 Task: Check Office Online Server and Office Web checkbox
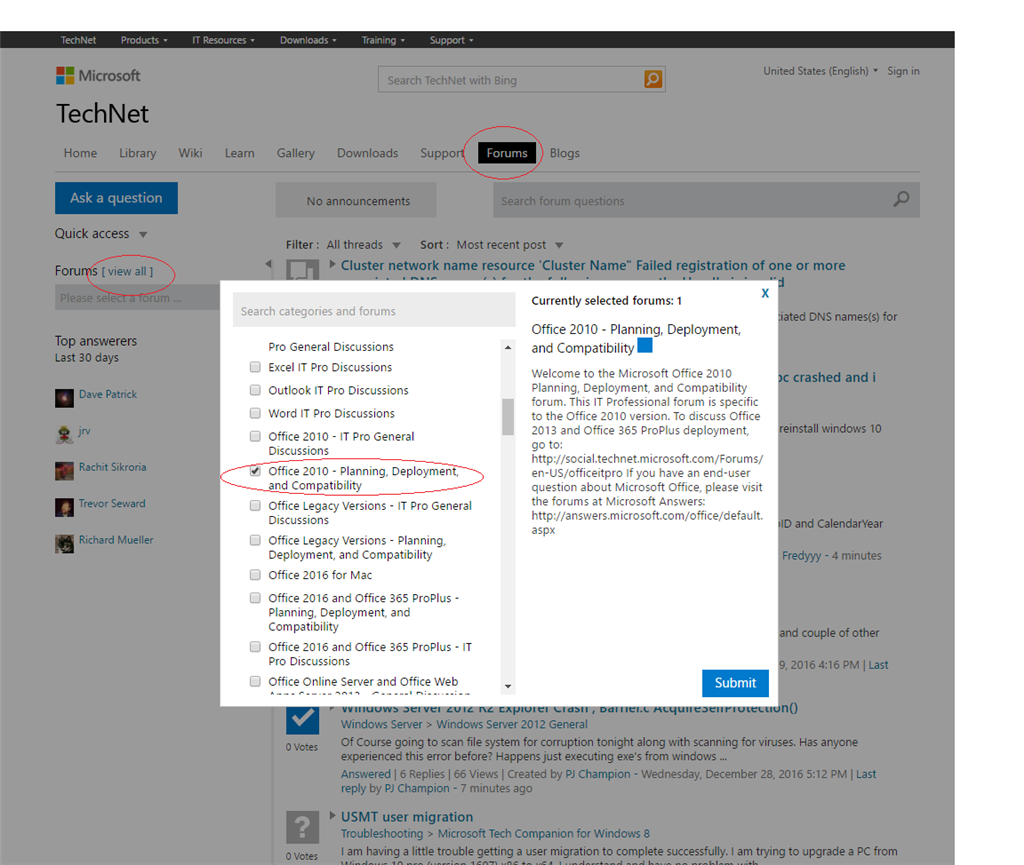click(x=255, y=681)
